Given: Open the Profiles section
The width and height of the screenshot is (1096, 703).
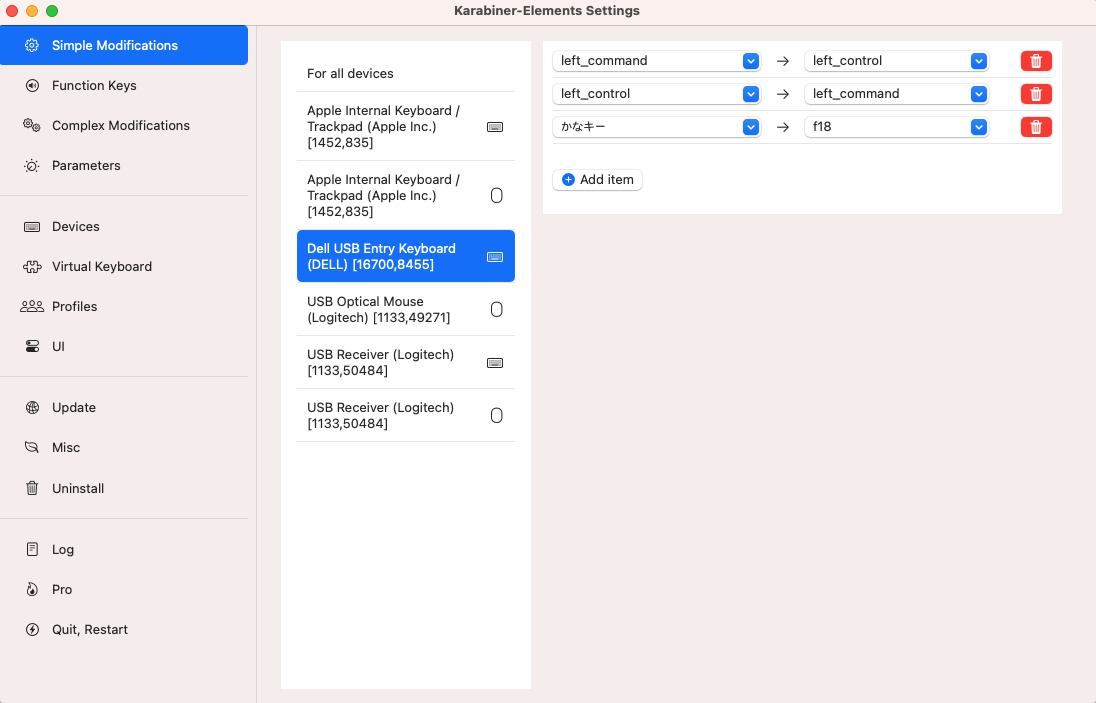Looking at the screenshot, I should click(x=124, y=306).
